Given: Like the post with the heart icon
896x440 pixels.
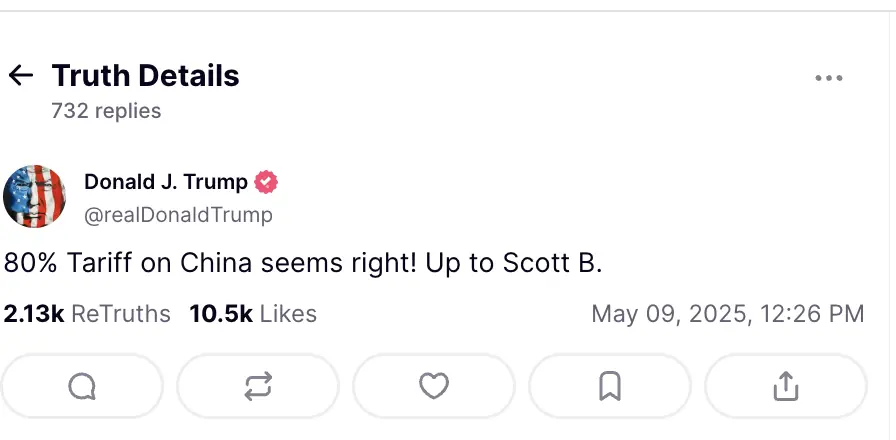Looking at the screenshot, I should pos(433,386).
